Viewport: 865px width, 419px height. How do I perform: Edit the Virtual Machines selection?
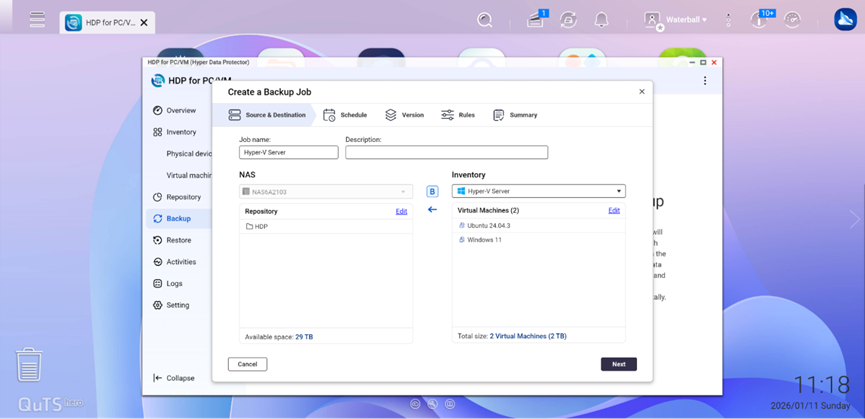tap(614, 211)
